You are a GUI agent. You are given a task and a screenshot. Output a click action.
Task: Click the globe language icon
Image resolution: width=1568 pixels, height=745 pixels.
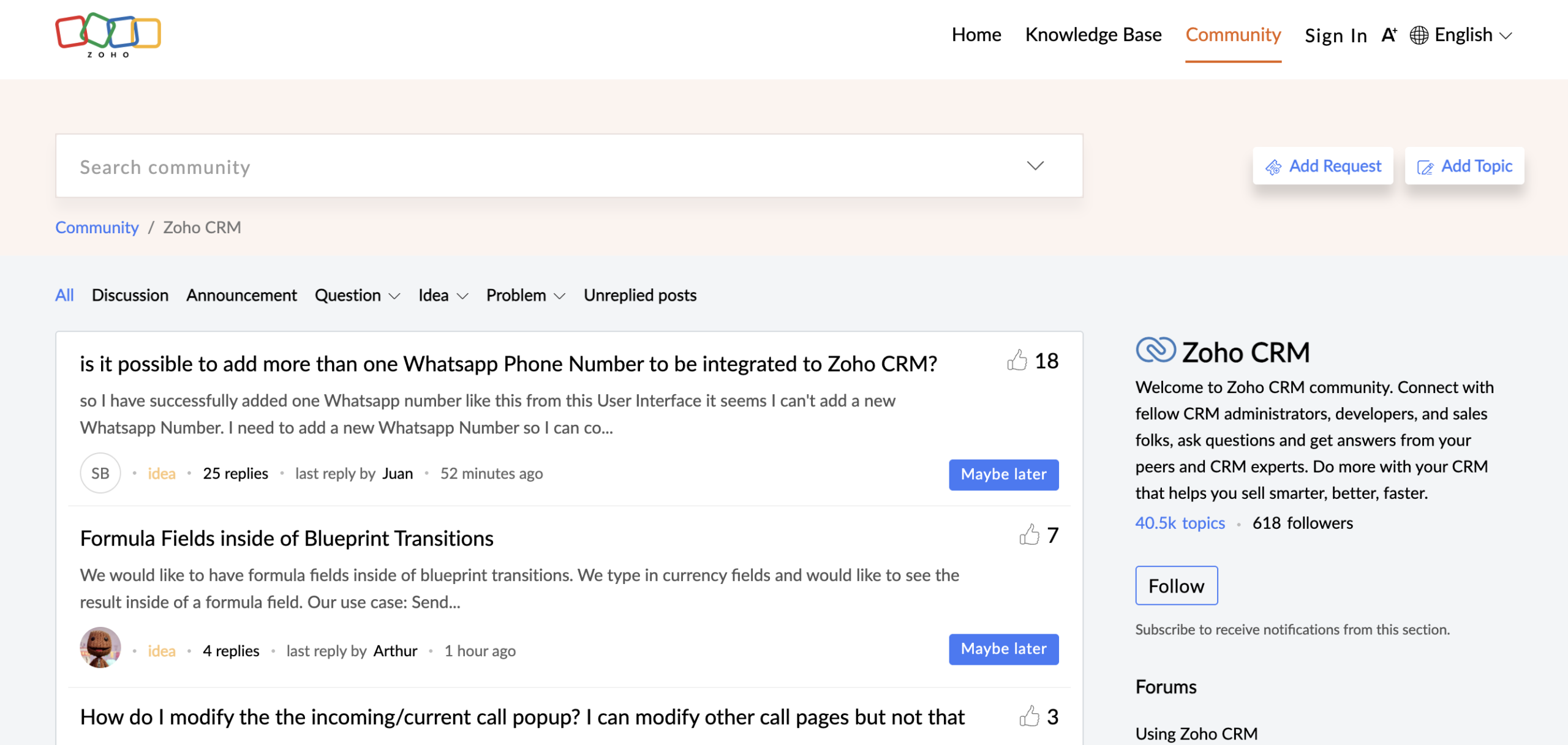(x=1419, y=35)
